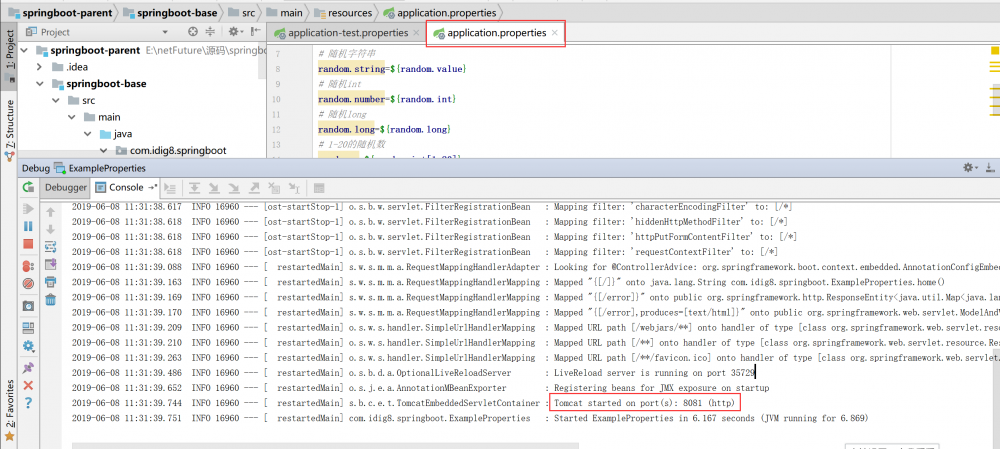Viewport: 1000px width, 449px height.
Task: Click the camera thread dump icon
Action: (28, 306)
